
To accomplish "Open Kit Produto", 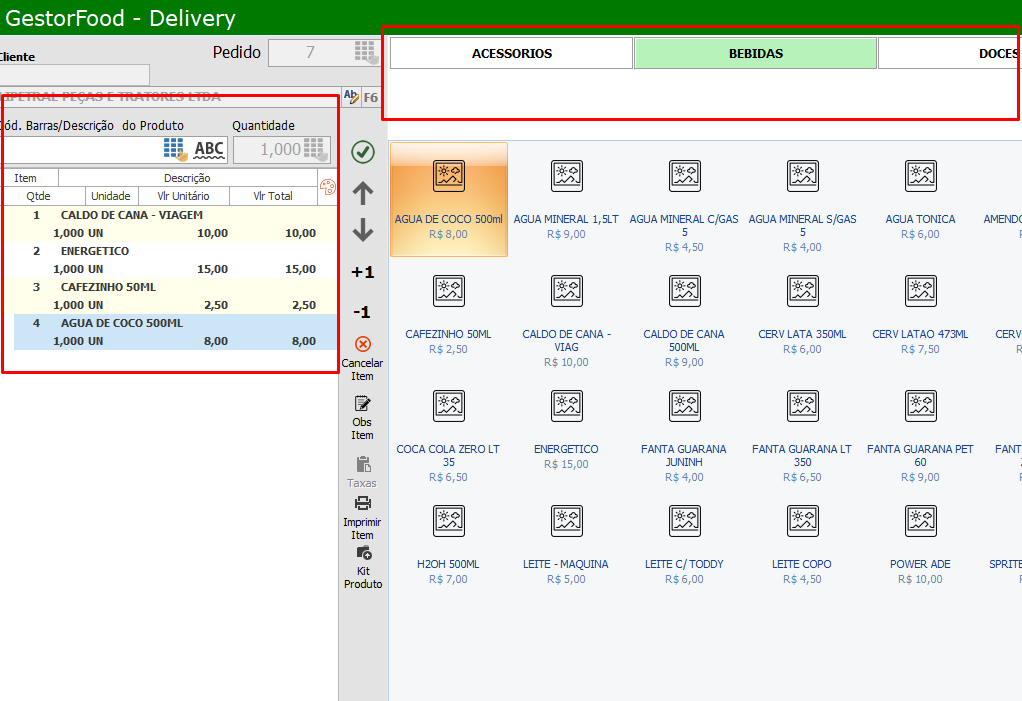I will click(363, 565).
